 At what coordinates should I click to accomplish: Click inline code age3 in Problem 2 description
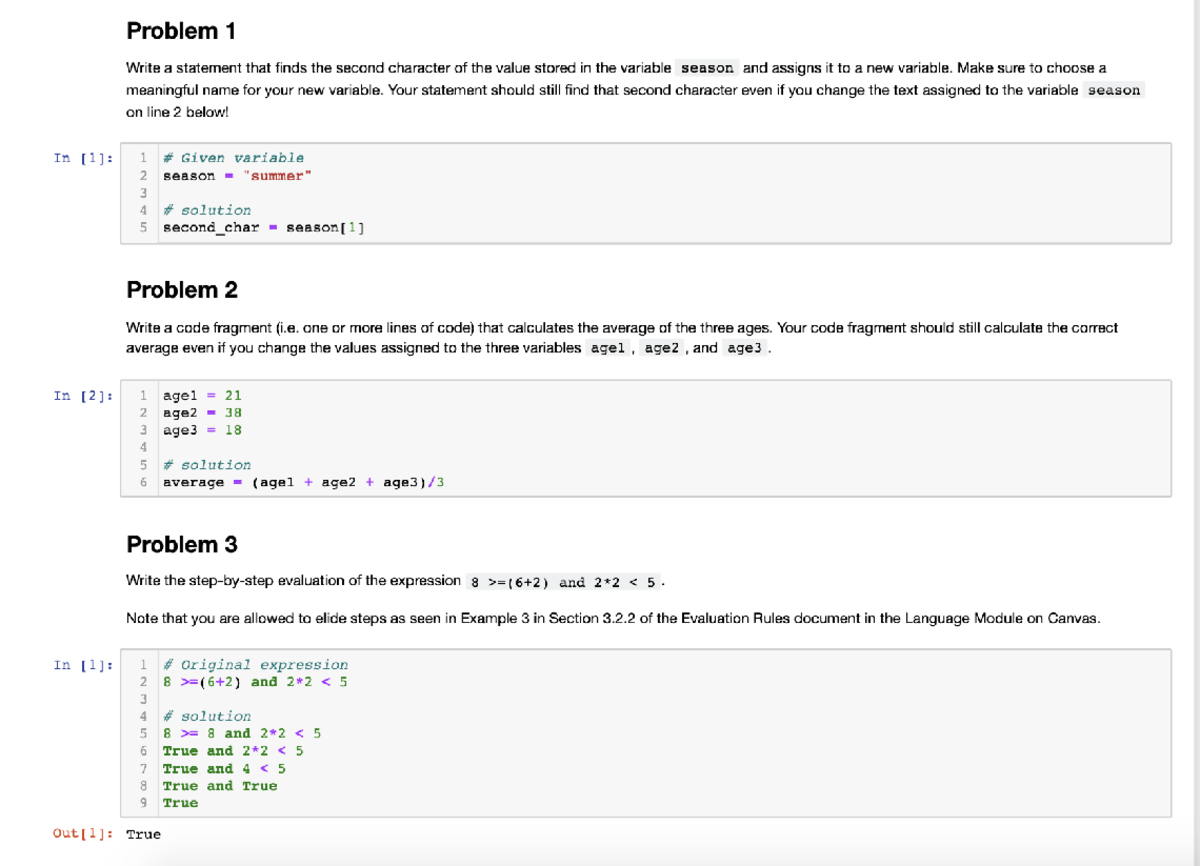[745, 349]
